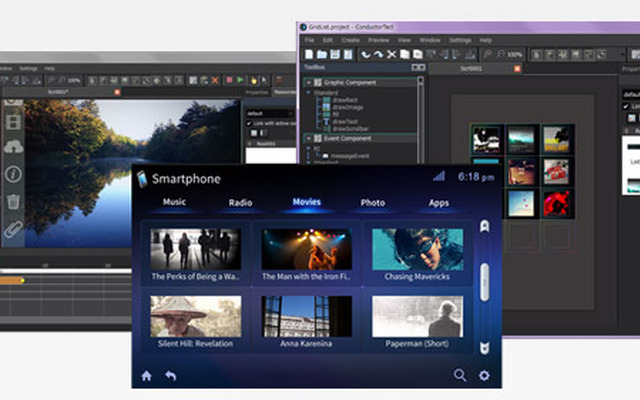Select the hand tool in left window toolbar
The width and height of the screenshot is (640, 400).
coord(253,80)
